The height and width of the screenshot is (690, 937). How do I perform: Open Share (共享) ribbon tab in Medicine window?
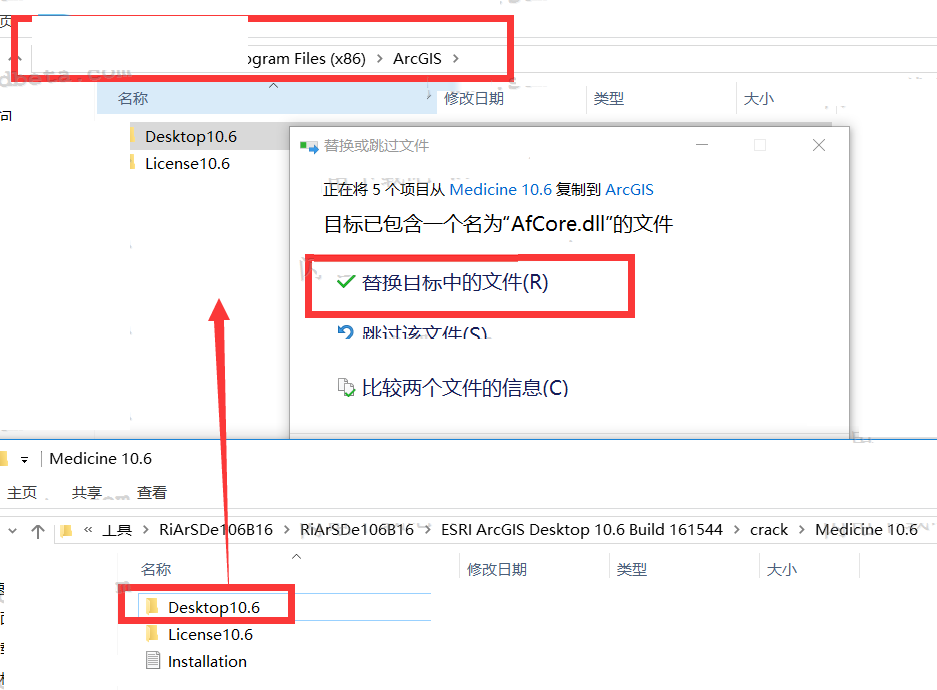(87, 493)
